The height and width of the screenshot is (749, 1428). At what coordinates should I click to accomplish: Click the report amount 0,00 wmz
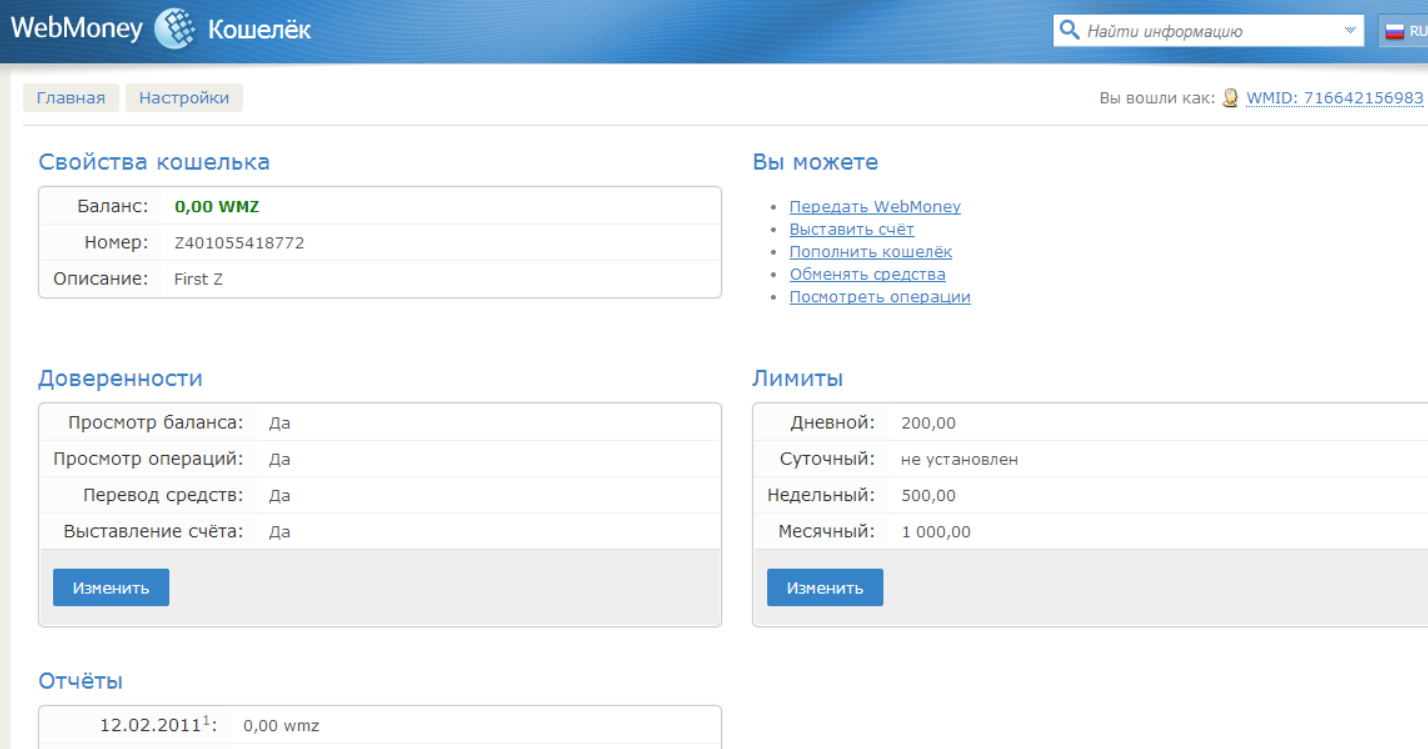point(281,725)
